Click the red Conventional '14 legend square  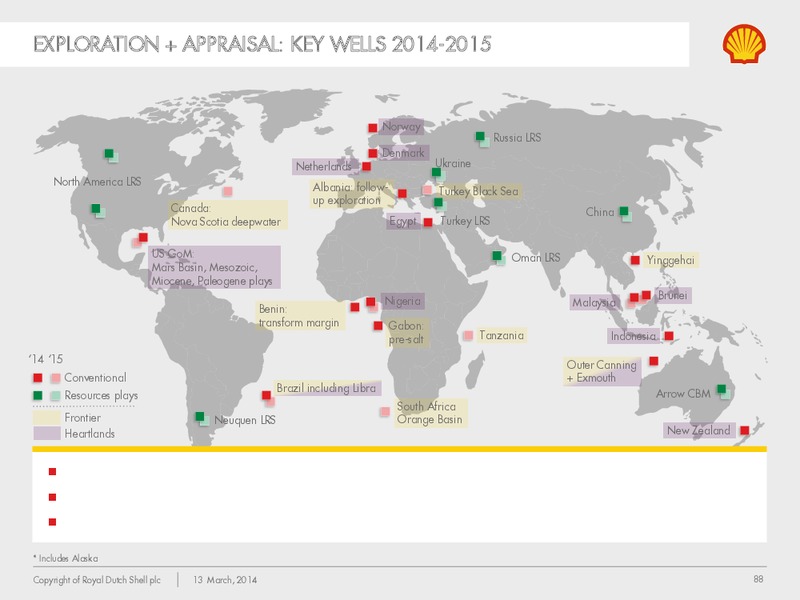coord(38,378)
